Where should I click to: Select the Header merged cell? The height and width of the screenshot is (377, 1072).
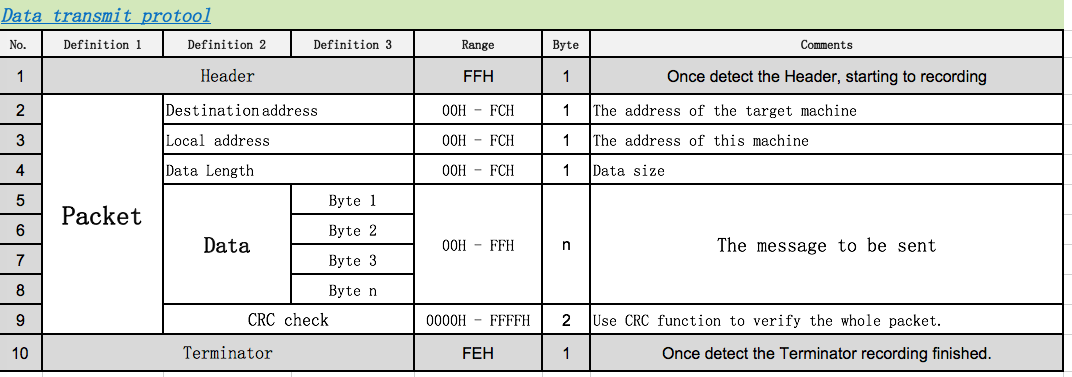pyautogui.click(x=228, y=76)
